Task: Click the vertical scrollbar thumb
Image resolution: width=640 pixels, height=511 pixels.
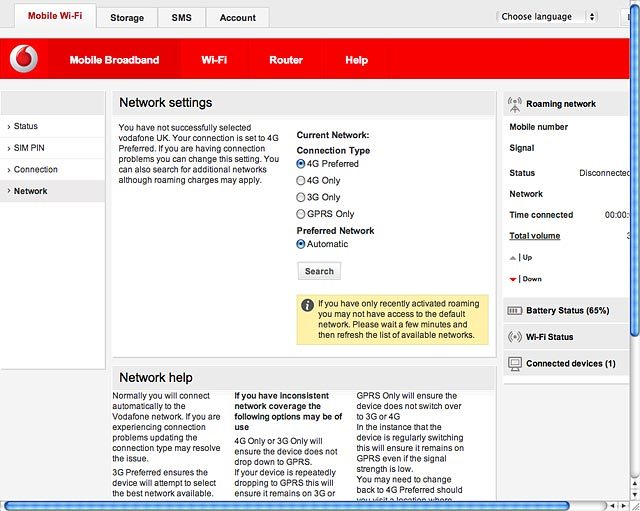Action: coord(635,171)
